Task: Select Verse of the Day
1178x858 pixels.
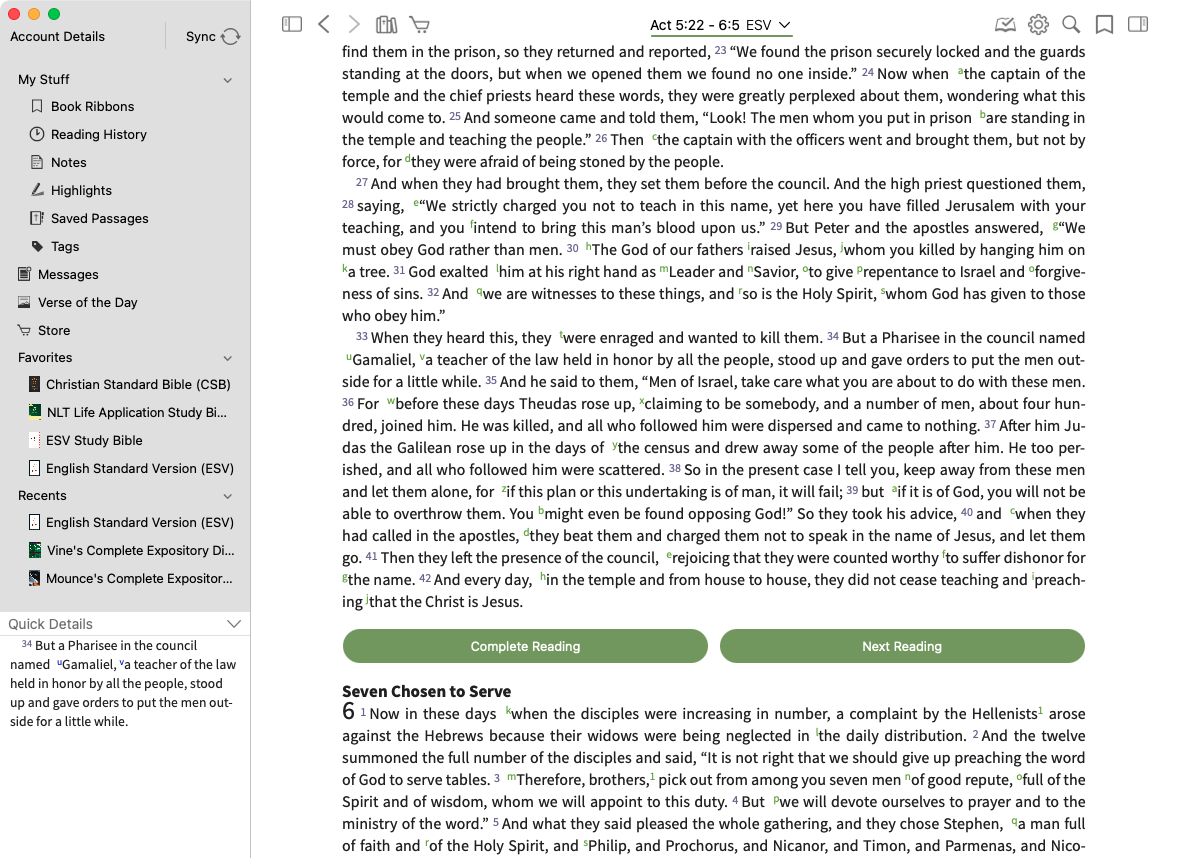Action: pos(87,302)
